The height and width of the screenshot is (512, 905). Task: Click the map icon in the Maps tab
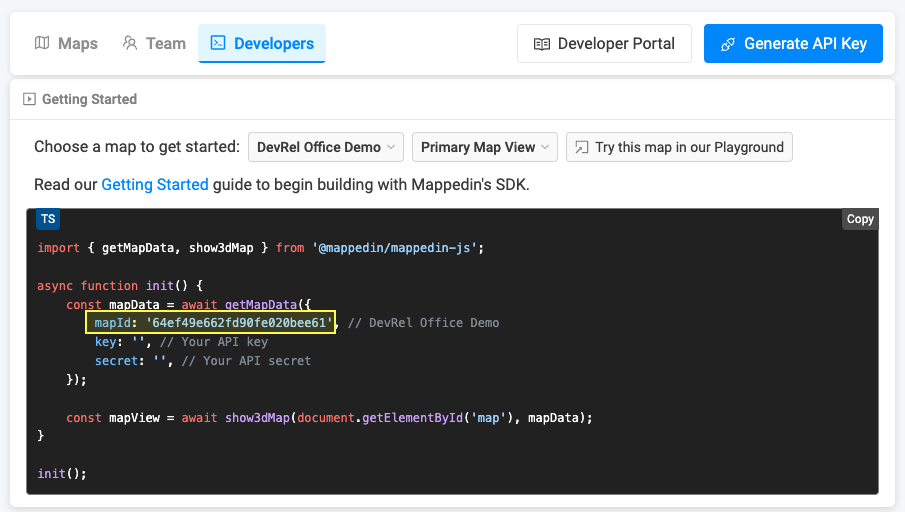pos(42,43)
